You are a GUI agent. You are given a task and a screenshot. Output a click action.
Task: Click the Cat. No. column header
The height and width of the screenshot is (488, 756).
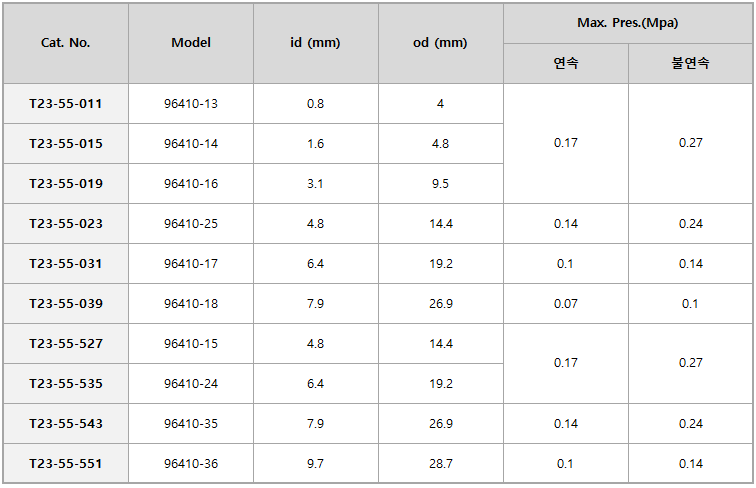click(x=66, y=43)
